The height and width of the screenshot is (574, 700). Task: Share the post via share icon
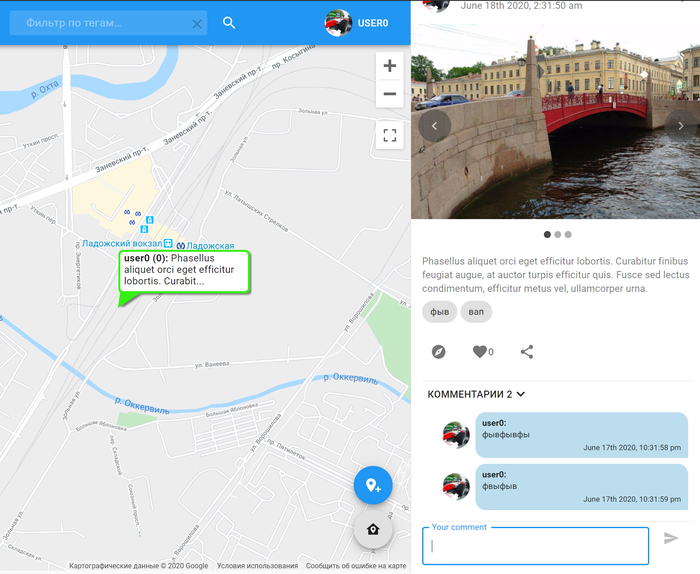[527, 352]
